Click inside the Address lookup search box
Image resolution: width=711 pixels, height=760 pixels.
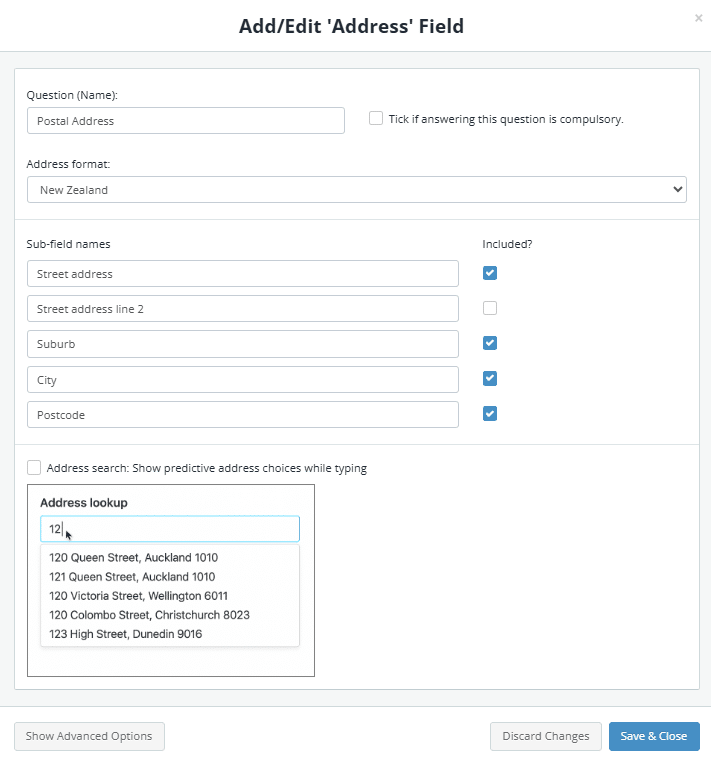click(170, 529)
